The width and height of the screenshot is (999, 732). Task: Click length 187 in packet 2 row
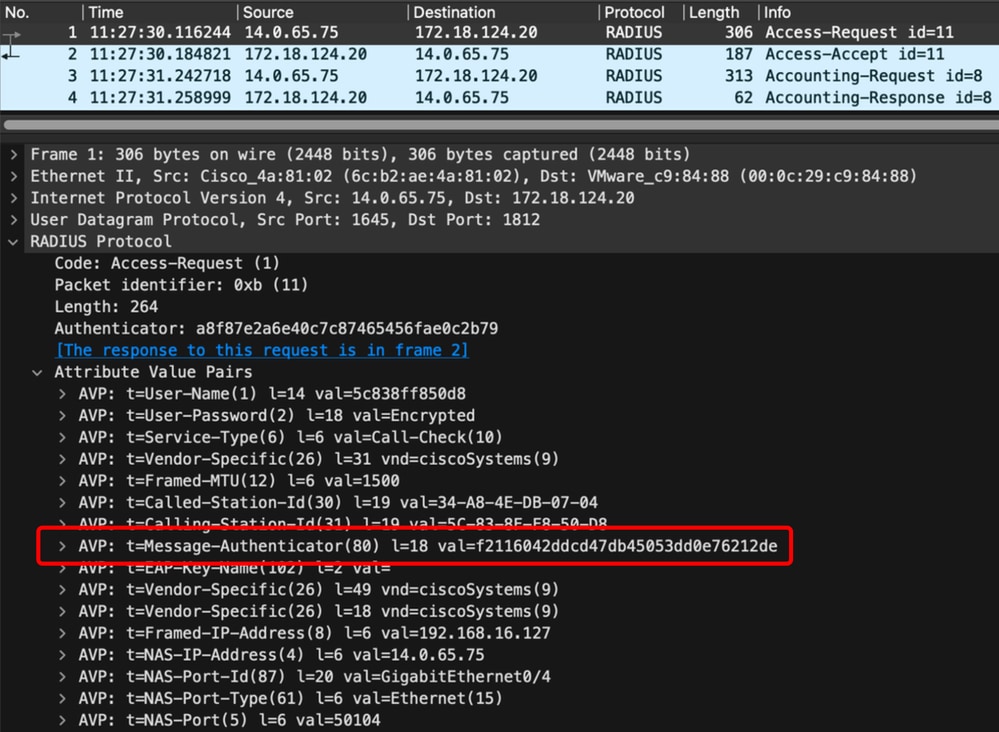tap(738, 54)
